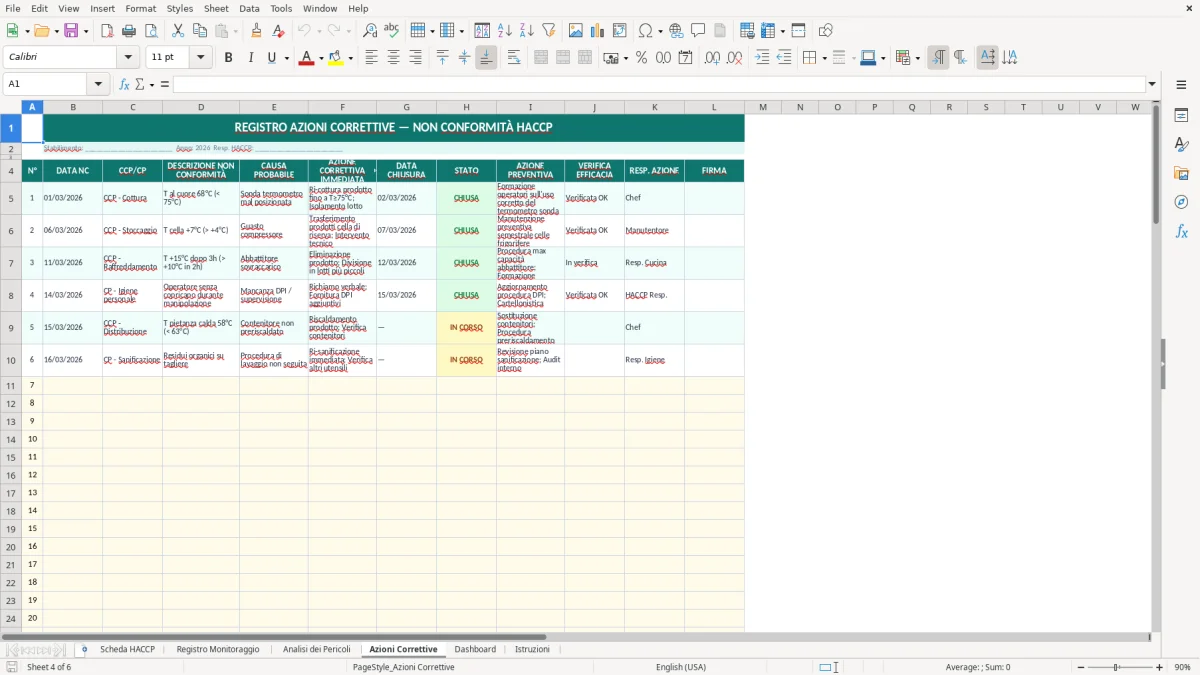Select row header 7
The height and width of the screenshot is (675, 1200).
click(11, 263)
